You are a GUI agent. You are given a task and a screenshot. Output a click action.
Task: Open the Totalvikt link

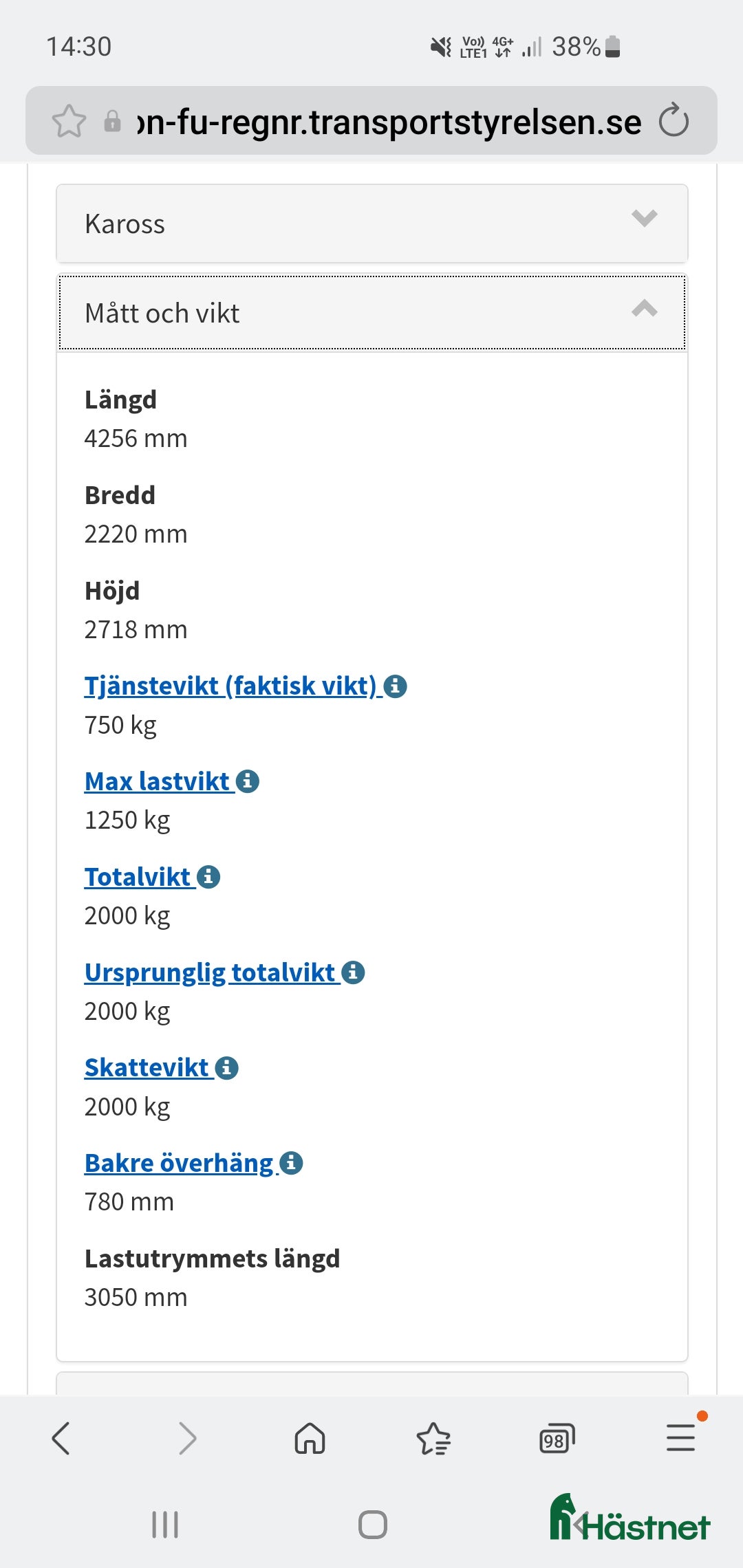136,876
